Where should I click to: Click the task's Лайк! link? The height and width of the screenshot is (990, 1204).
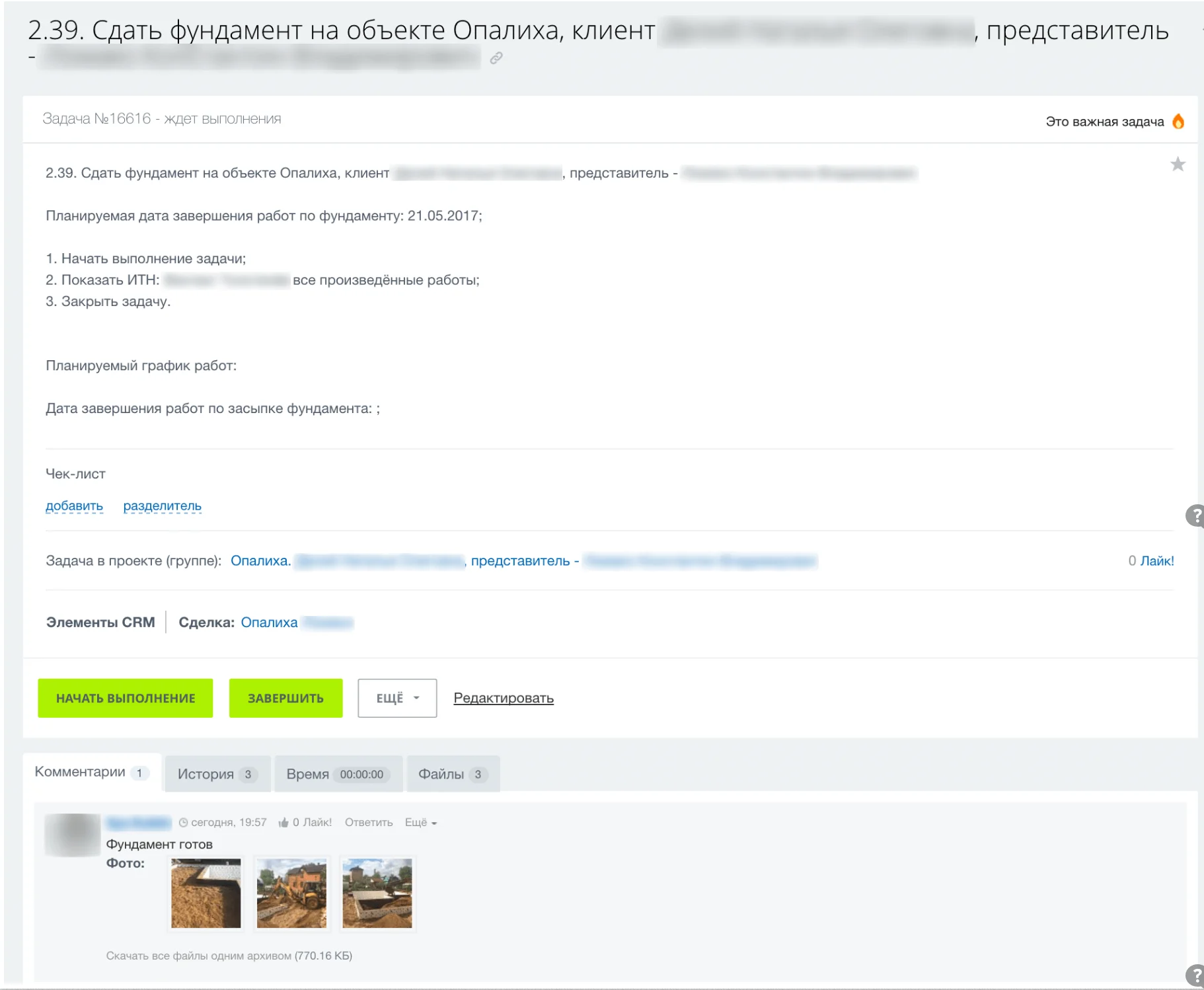1157,560
